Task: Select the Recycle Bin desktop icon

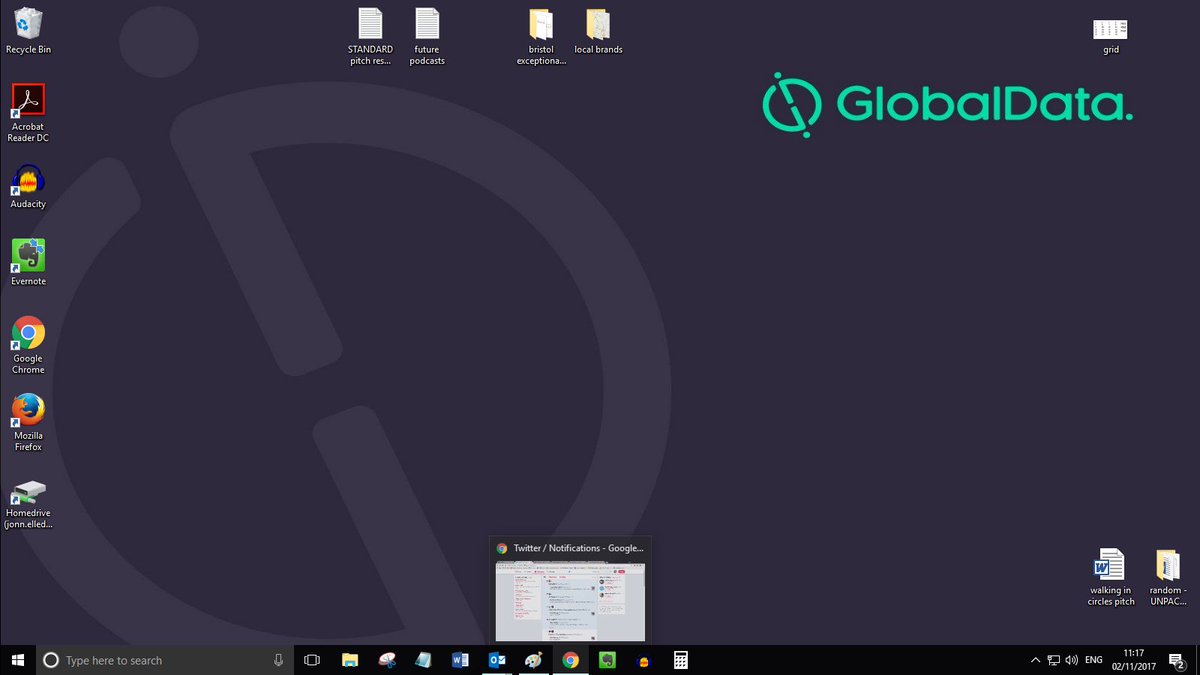Action: pos(28,31)
